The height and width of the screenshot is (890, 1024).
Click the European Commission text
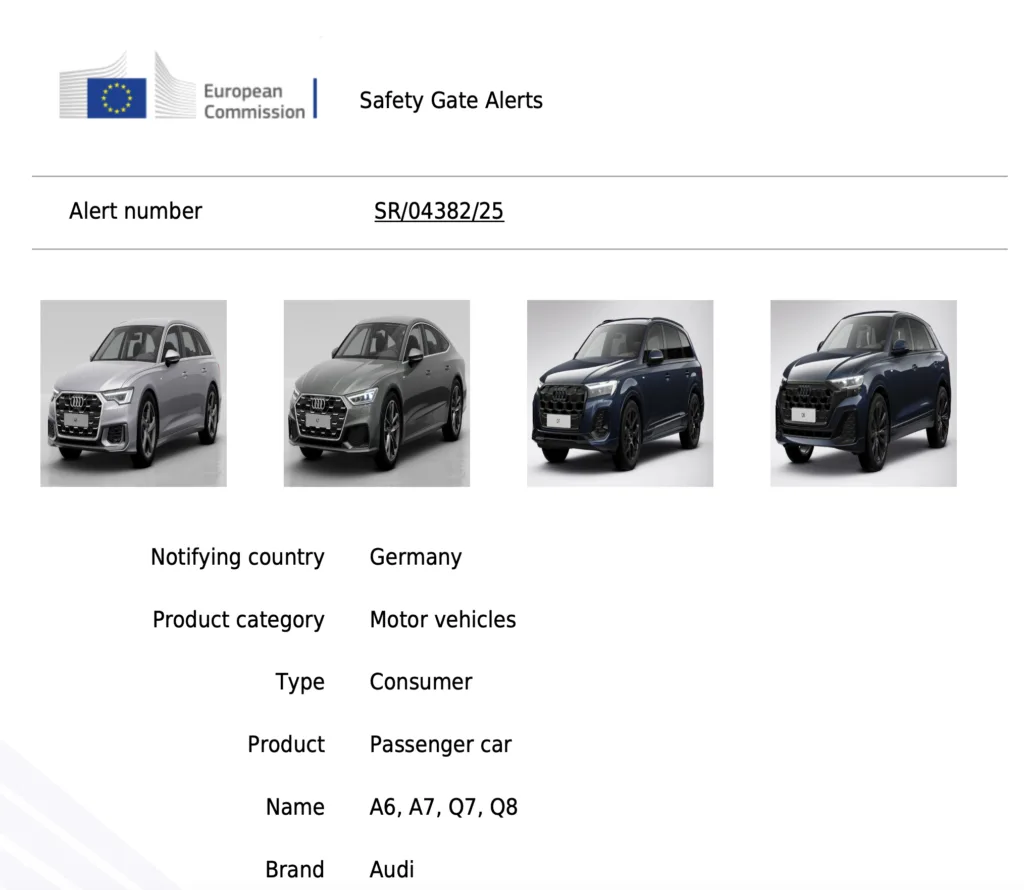254,101
